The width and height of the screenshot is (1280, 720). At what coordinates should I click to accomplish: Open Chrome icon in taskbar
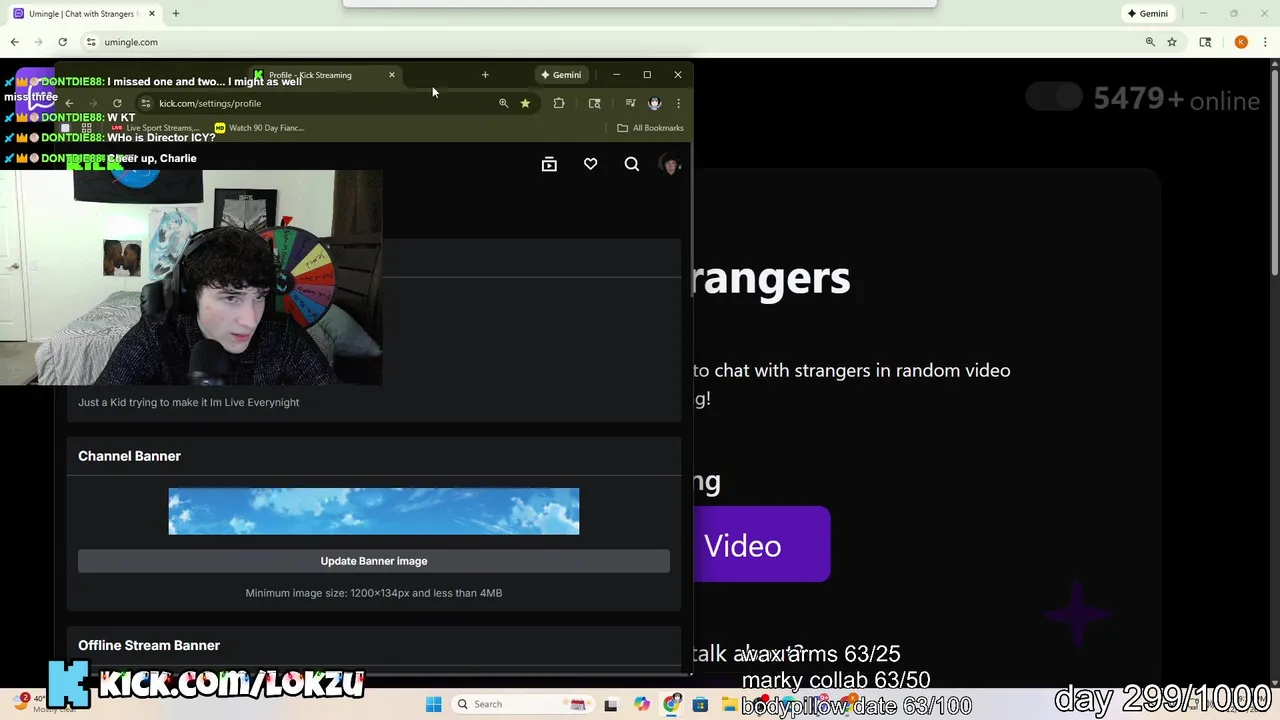671,704
